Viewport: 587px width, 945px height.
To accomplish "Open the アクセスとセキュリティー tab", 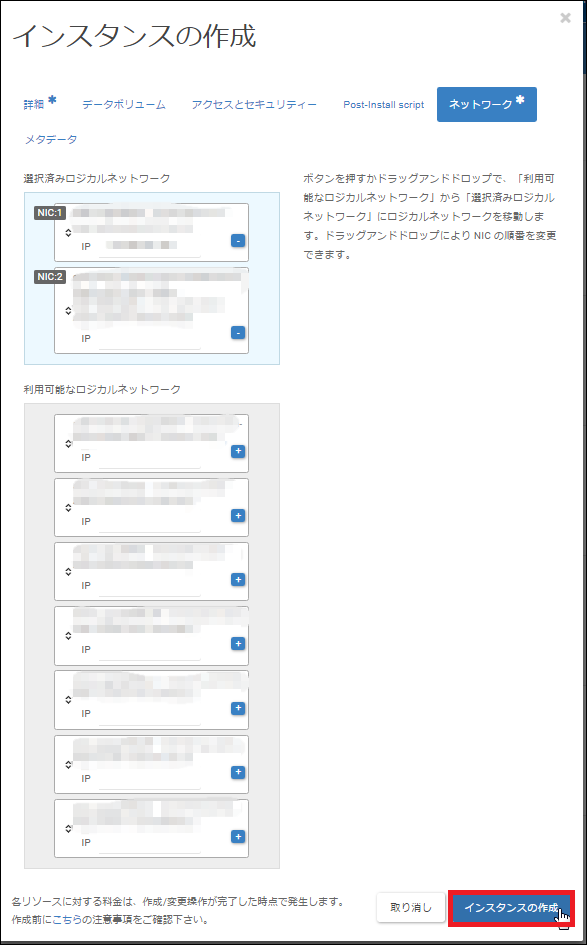I will click(254, 105).
